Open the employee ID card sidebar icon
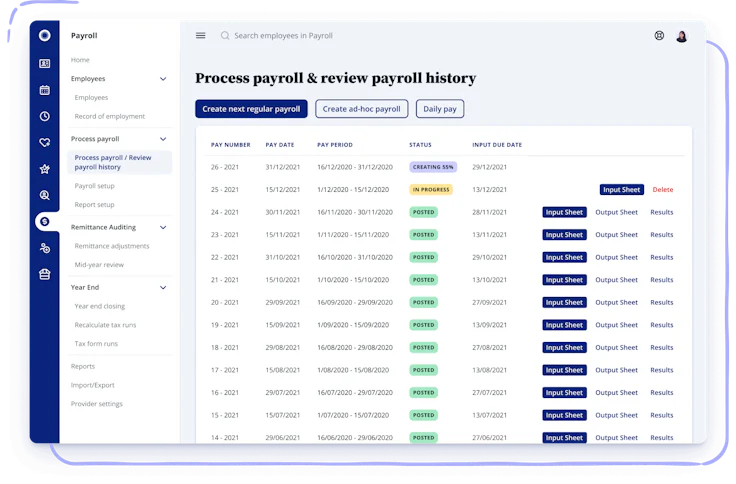 tap(45, 63)
